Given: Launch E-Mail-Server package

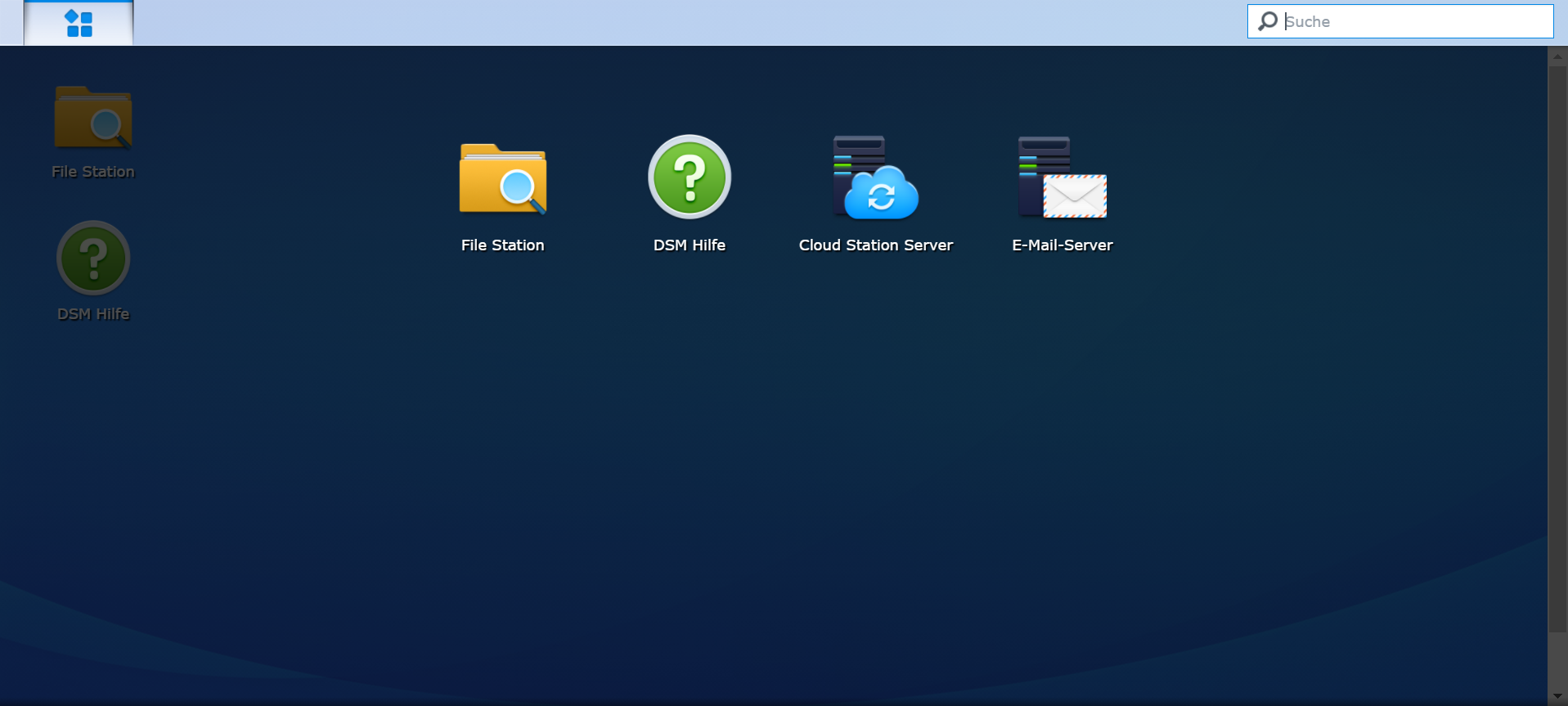Looking at the screenshot, I should (1062, 178).
